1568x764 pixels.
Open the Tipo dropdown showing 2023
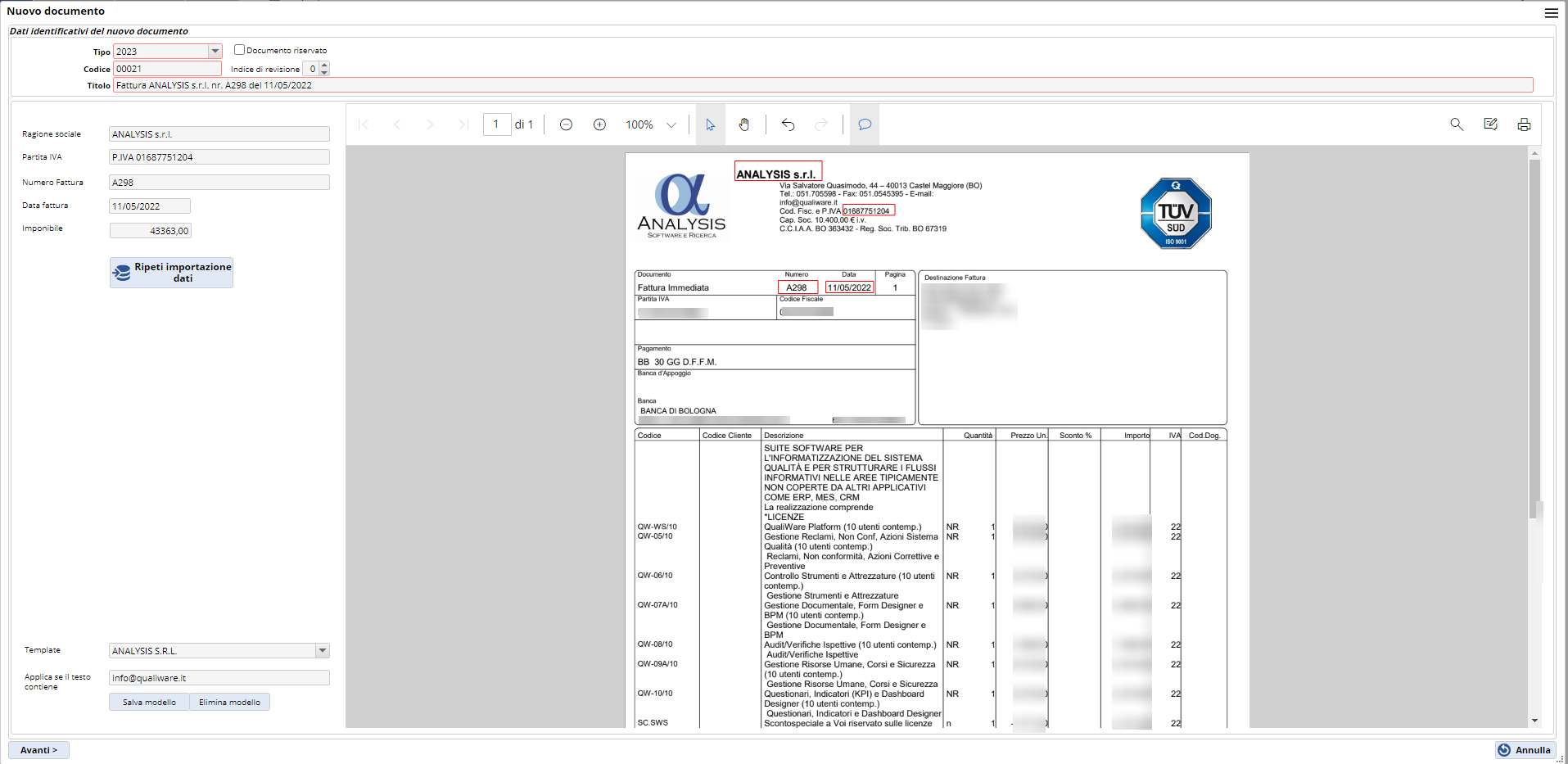[x=215, y=52]
